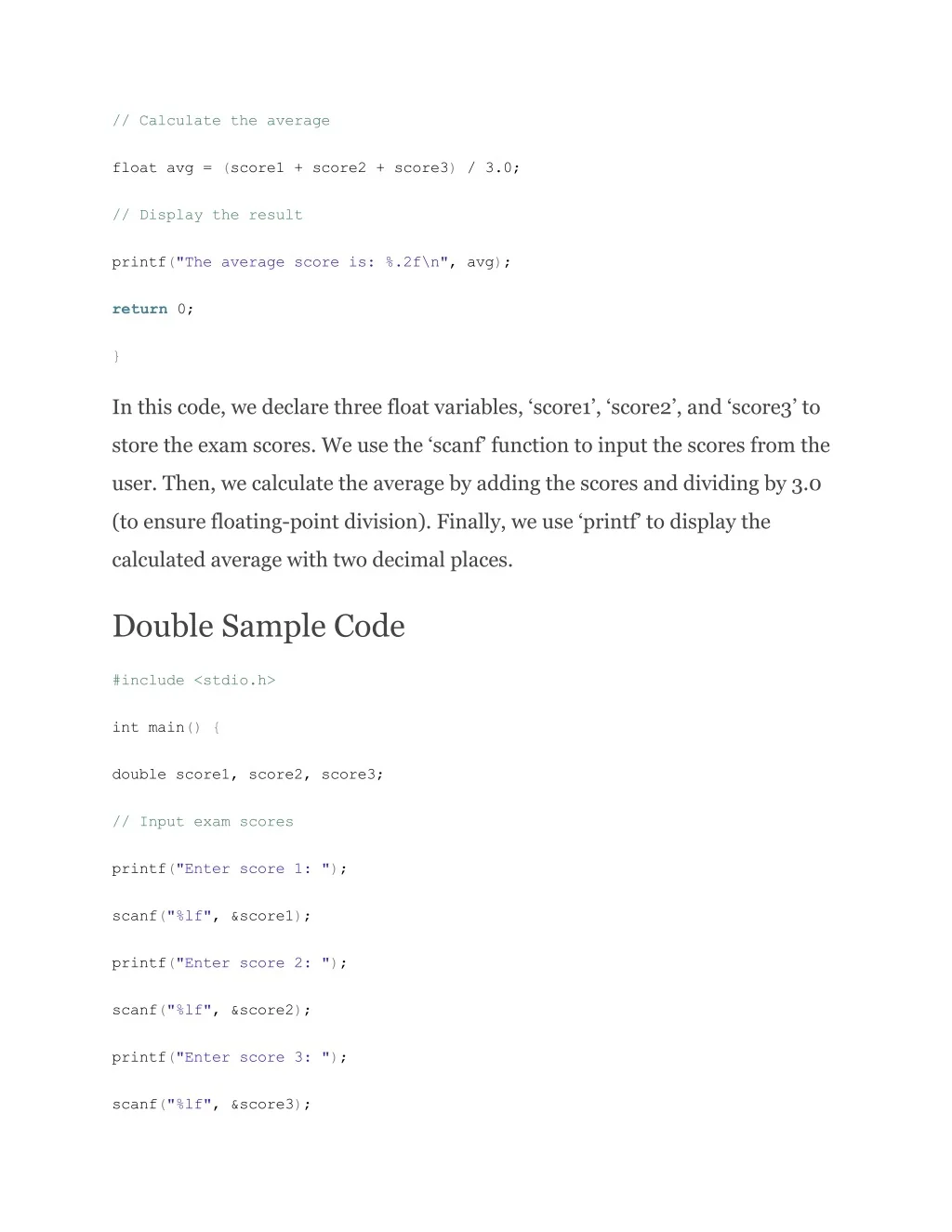Click the printf 'Enter score 2:' line
The width and height of the screenshot is (952, 1232).
(230, 963)
